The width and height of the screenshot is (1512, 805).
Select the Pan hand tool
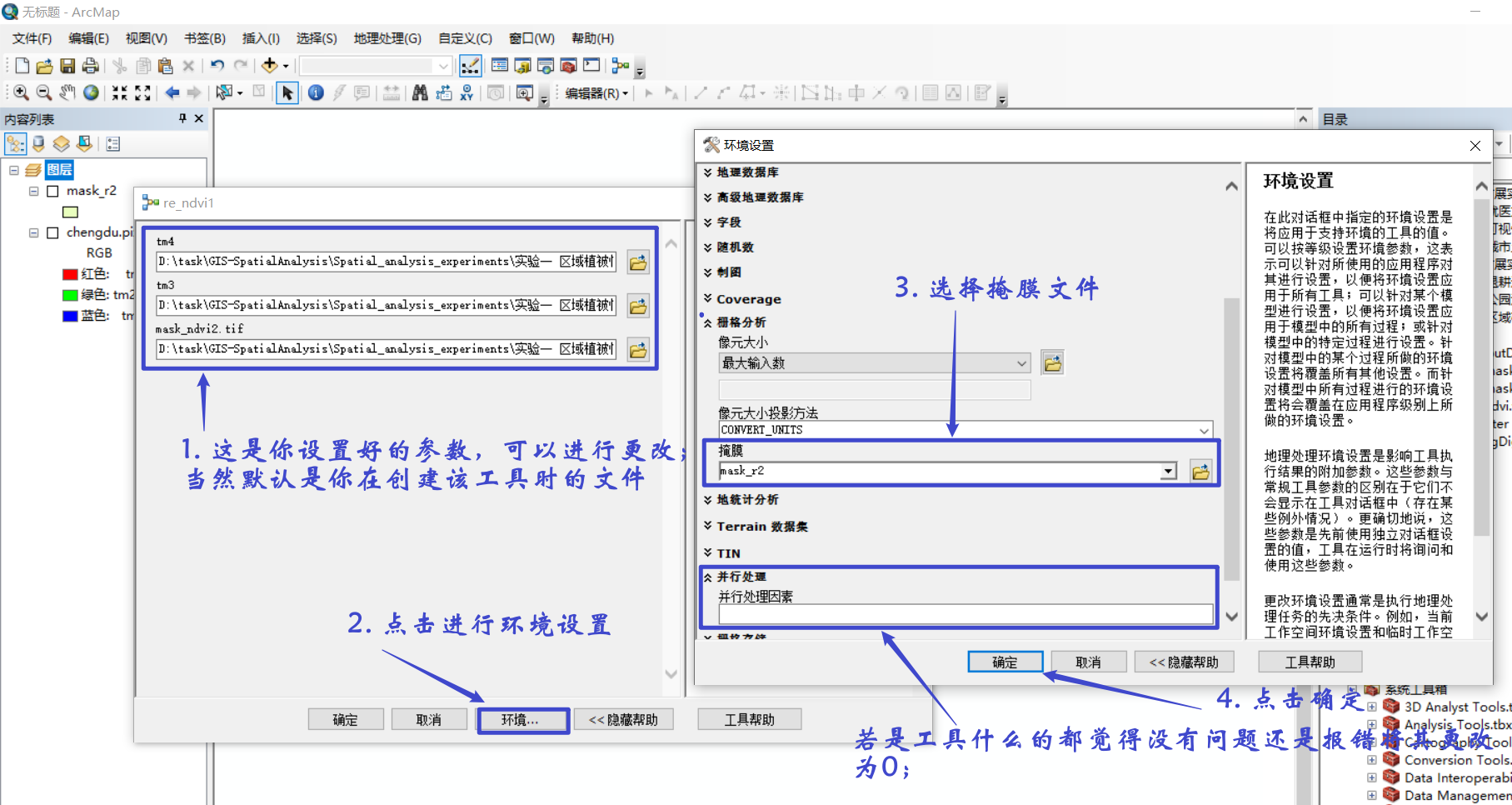coord(67,92)
